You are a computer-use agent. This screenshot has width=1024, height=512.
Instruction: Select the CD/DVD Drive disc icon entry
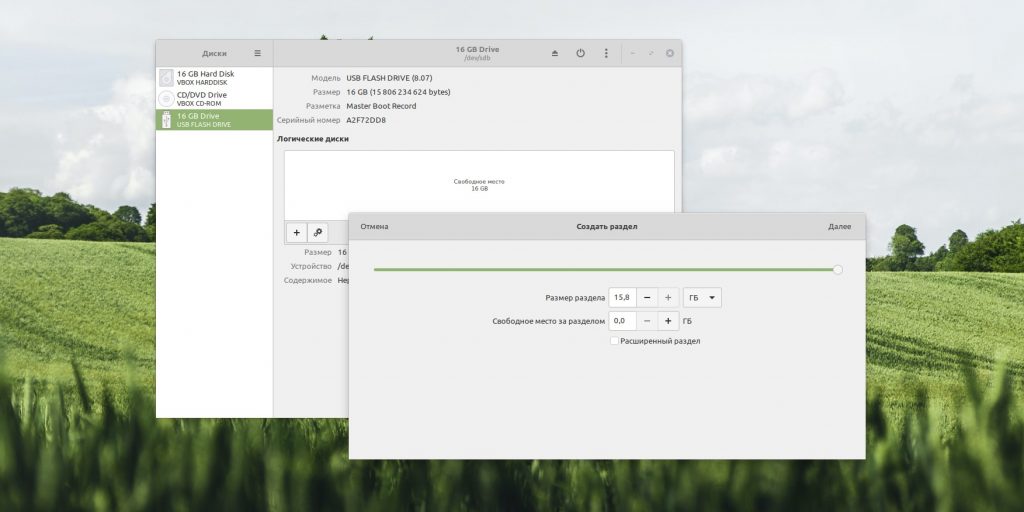tap(214, 99)
